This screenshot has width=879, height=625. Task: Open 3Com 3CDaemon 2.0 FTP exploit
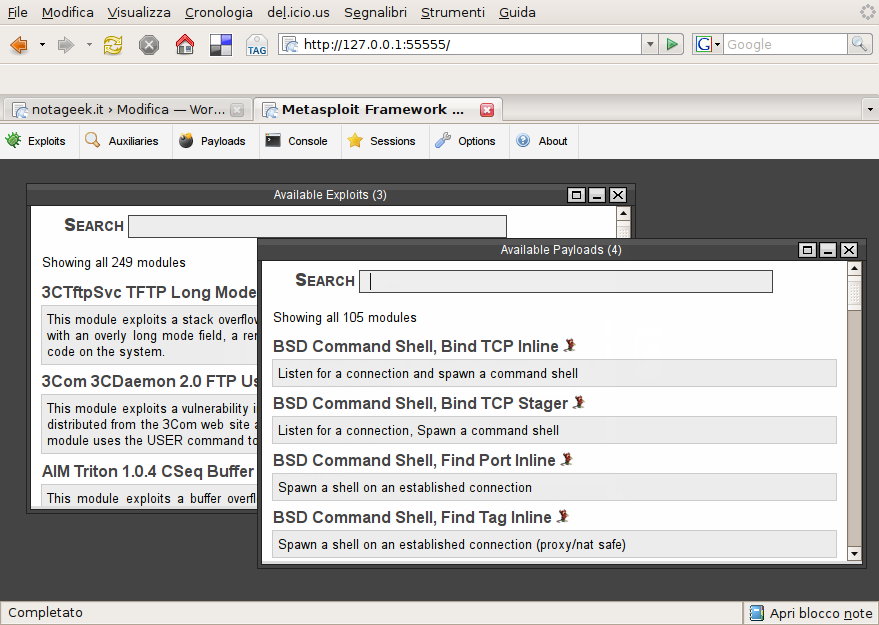(149, 381)
